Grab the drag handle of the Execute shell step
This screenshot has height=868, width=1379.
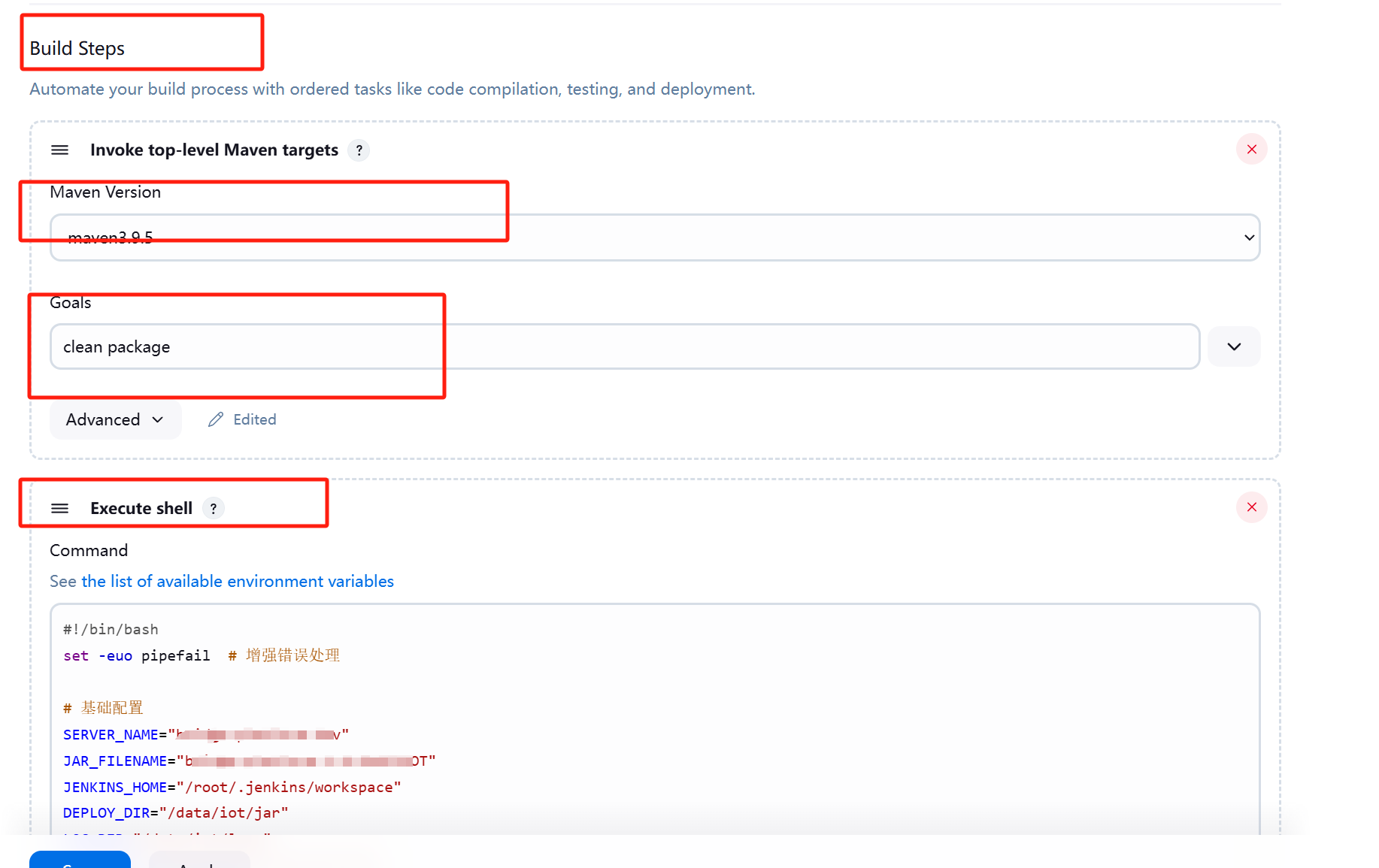click(x=59, y=509)
